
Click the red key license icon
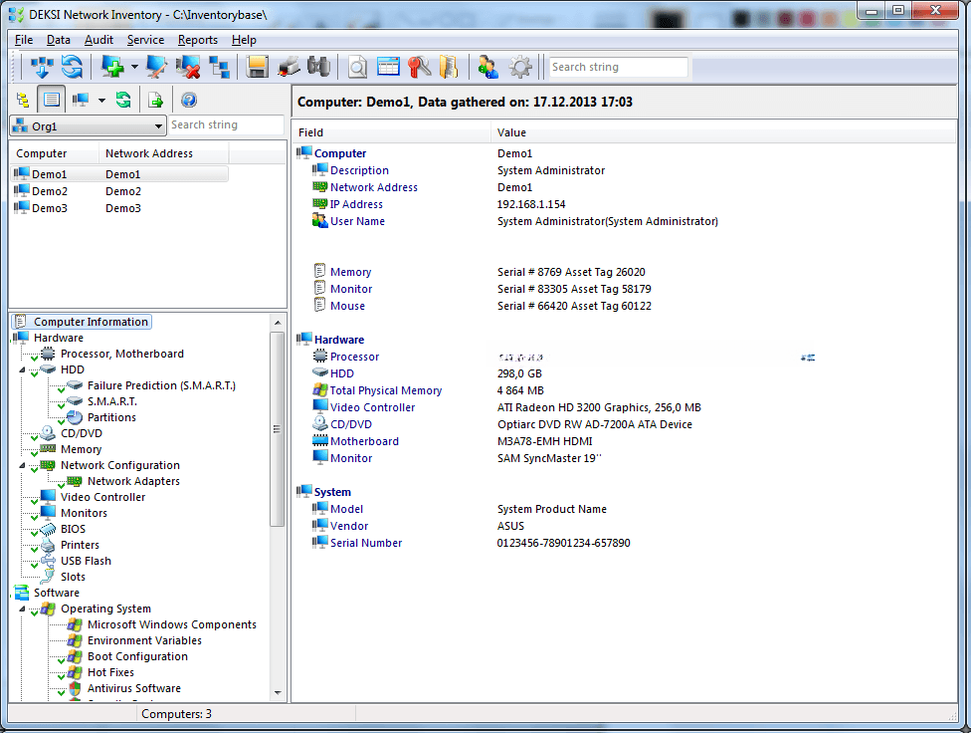[x=419, y=67]
